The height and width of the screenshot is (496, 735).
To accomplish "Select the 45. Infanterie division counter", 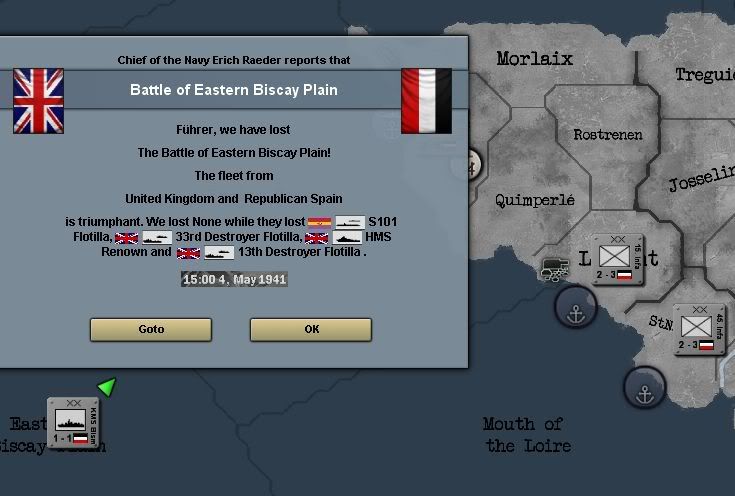I will point(699,329).
